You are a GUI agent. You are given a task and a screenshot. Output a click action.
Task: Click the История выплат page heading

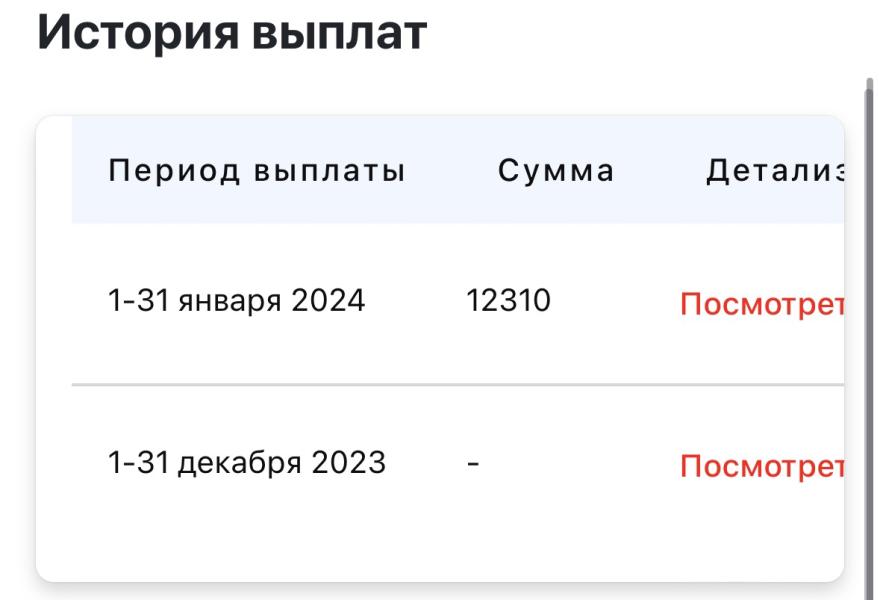pos(232,33)
